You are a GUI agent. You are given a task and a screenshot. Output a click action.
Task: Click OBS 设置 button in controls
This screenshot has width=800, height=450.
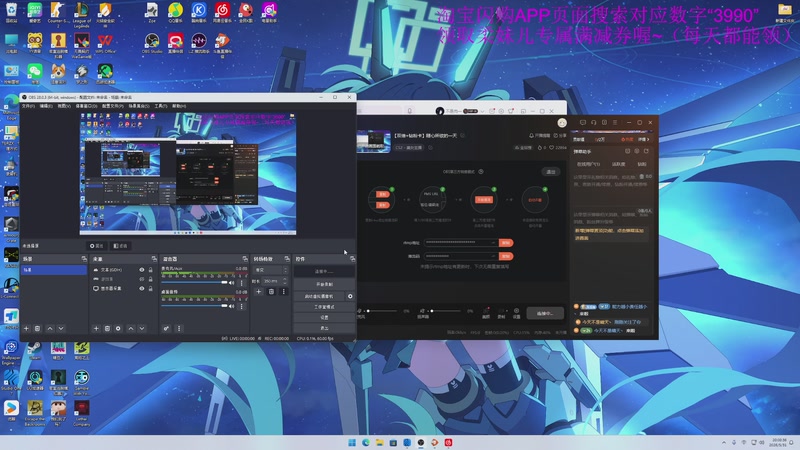click(324, 317)
